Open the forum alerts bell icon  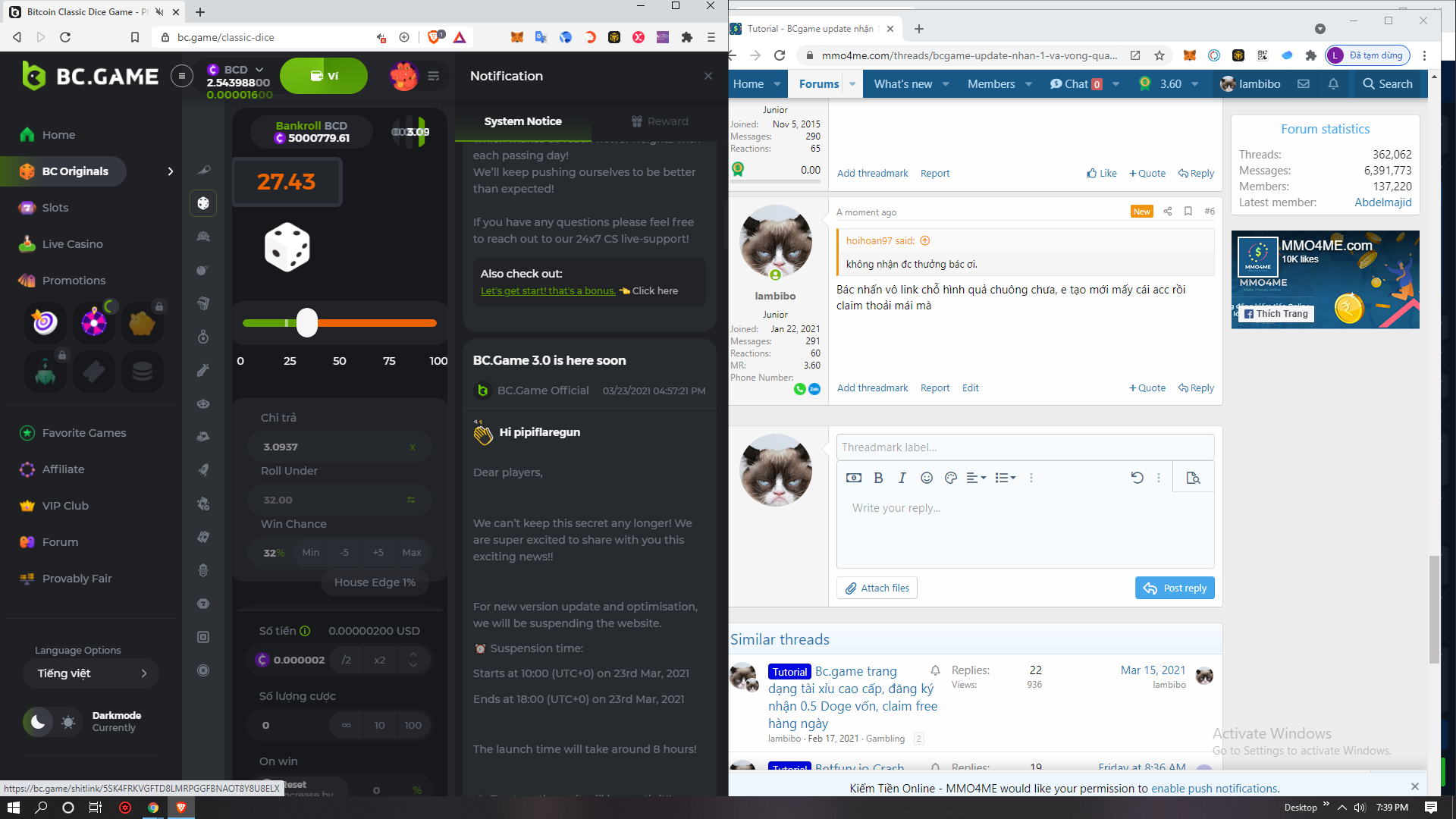(1333, 84)
